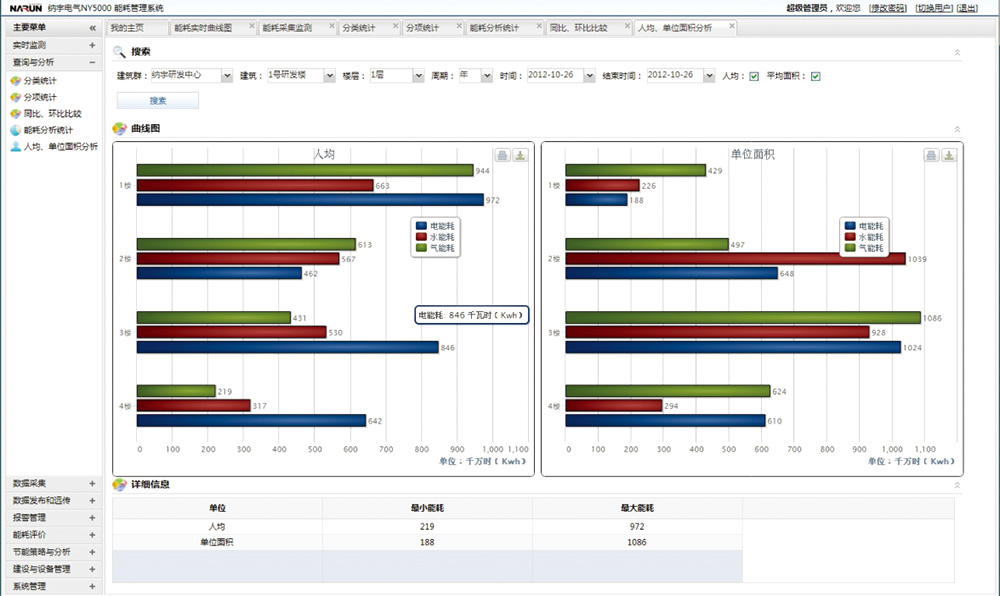Click the 详细信息 section icon

[x=119, y=484]
